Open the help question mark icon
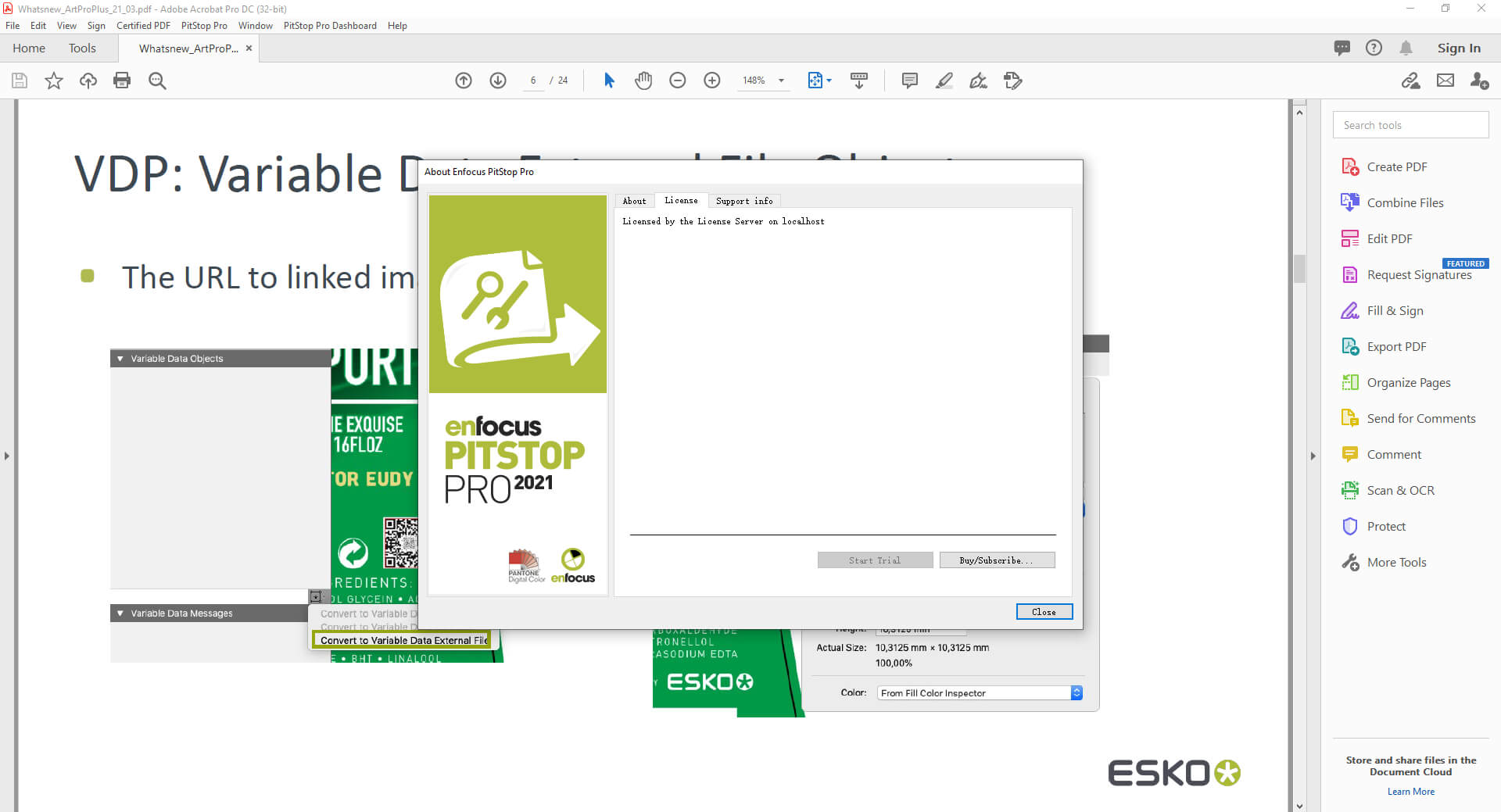Screen dimensions: 1501x812 1374,48
